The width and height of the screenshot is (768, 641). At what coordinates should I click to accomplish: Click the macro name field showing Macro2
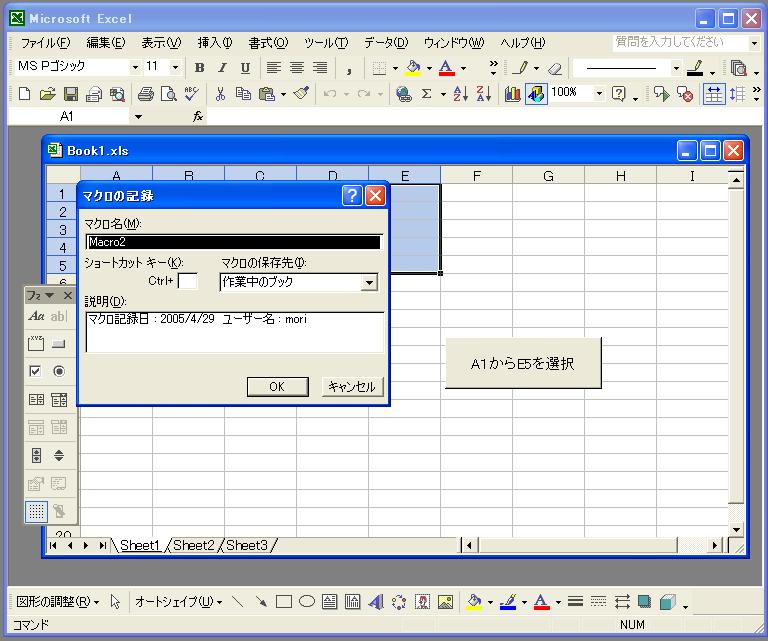[x=234, y=242]
